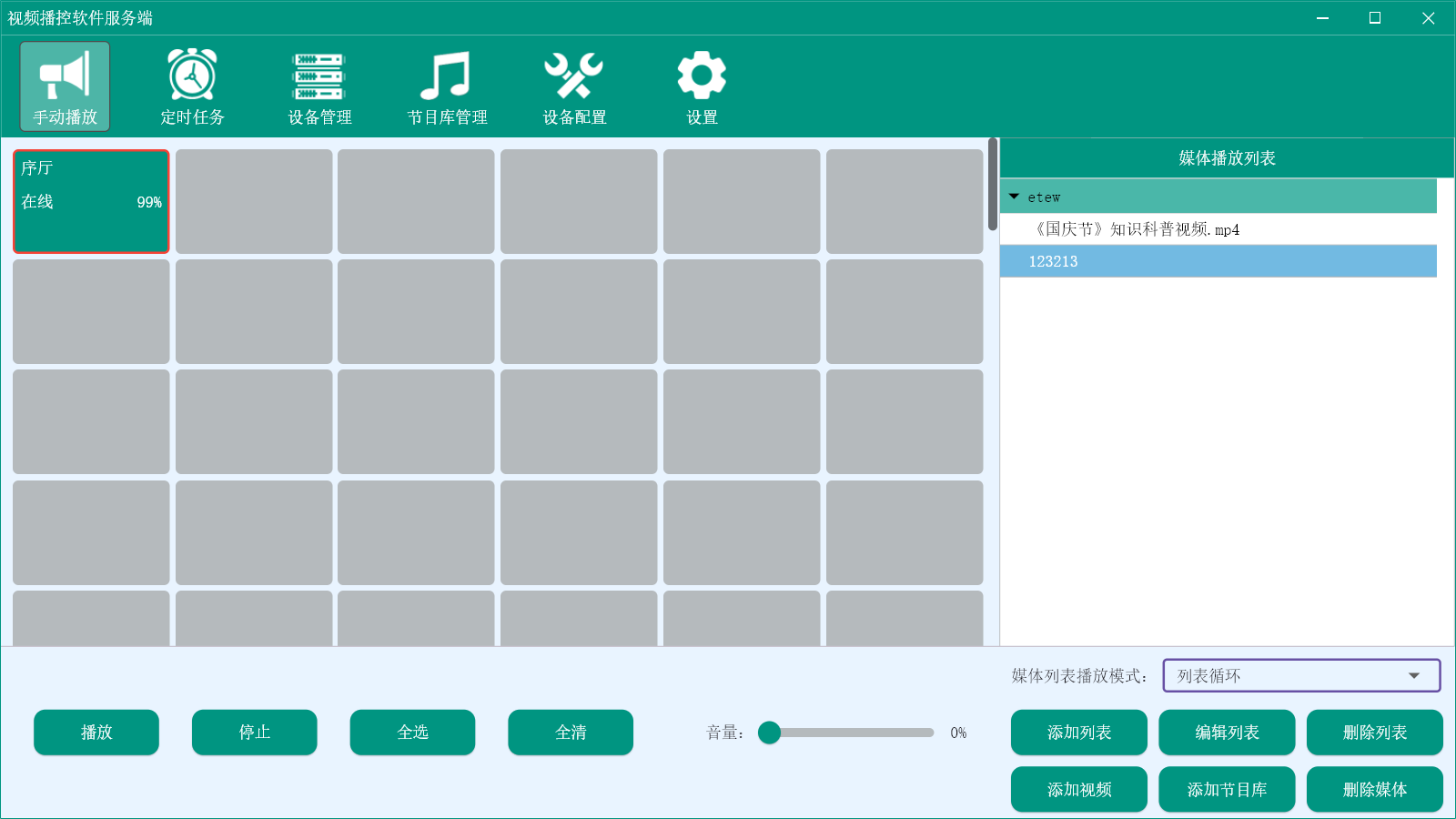Screen dimensions: 1456x819
Task: Click the 添加列表 button
Action: (x=1079, y=733)
